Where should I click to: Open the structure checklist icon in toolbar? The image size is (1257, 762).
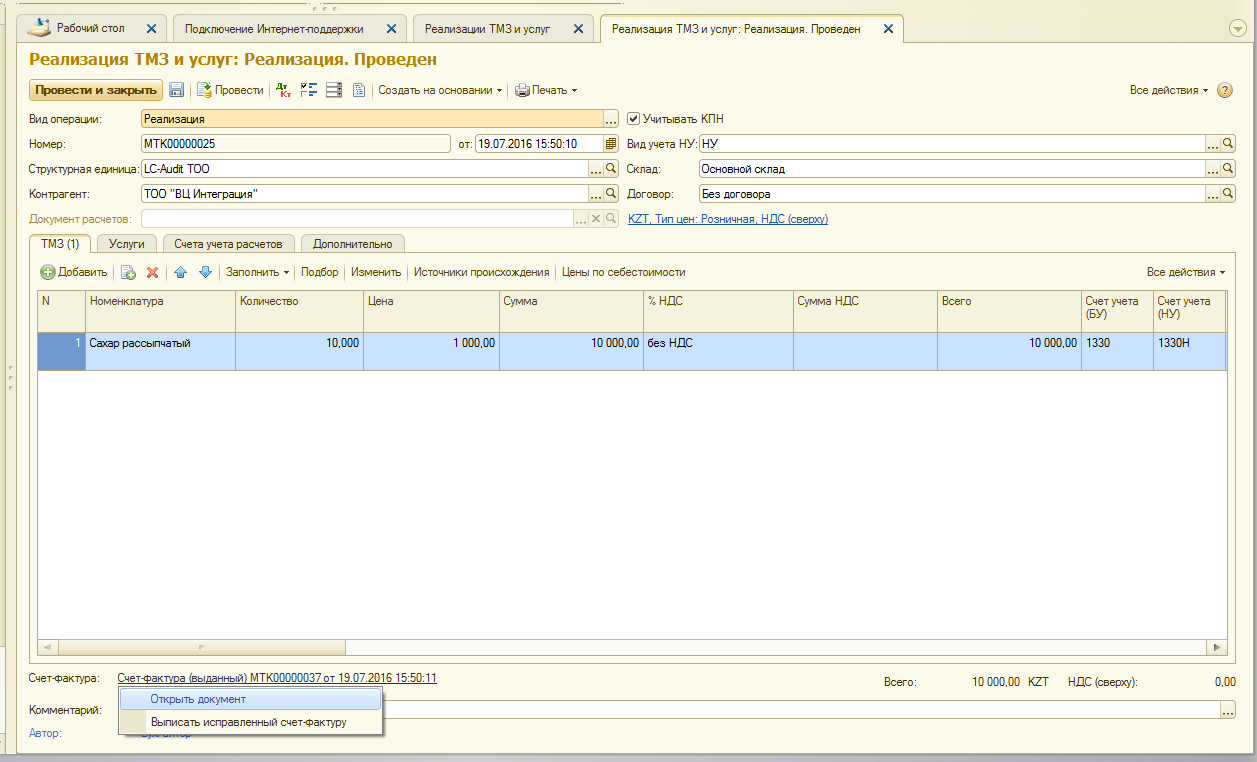[x=309, y=90]
